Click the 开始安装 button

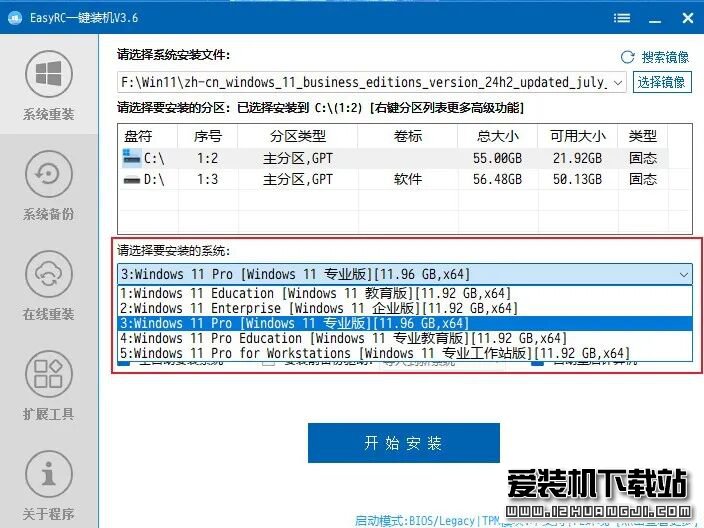coord(404,443)
